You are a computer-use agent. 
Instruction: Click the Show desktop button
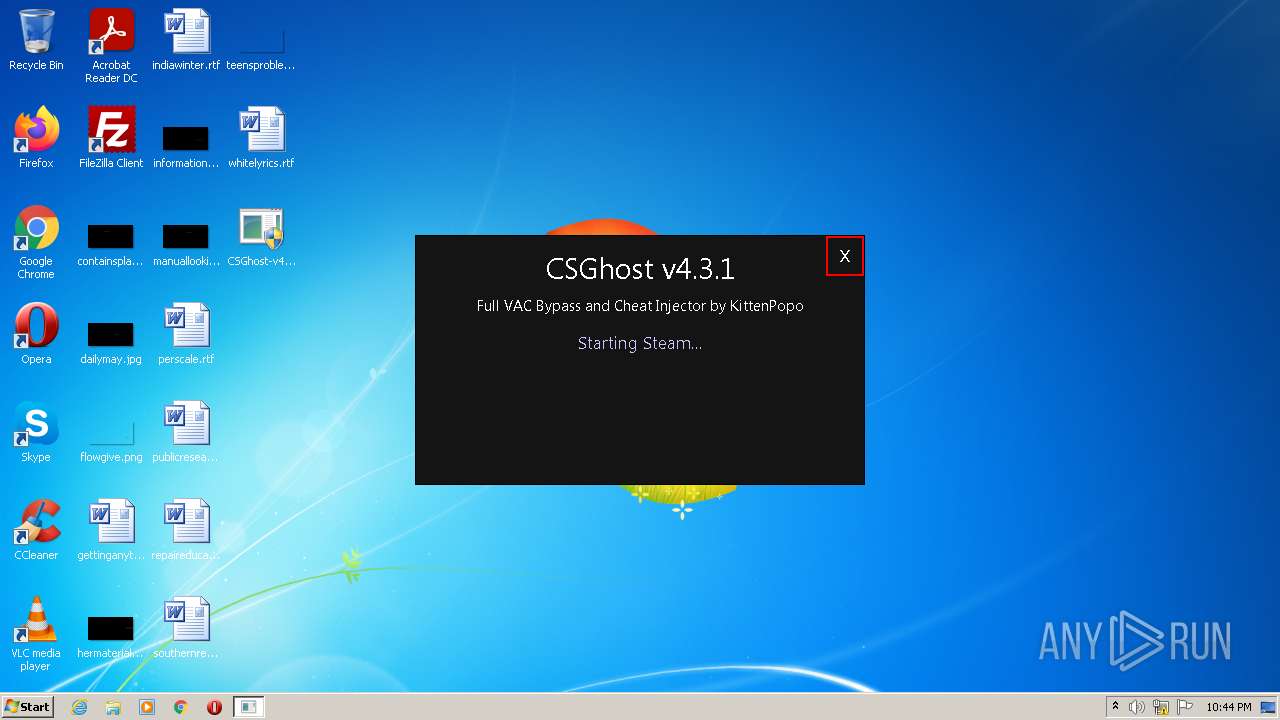[x=1269, y=707]
